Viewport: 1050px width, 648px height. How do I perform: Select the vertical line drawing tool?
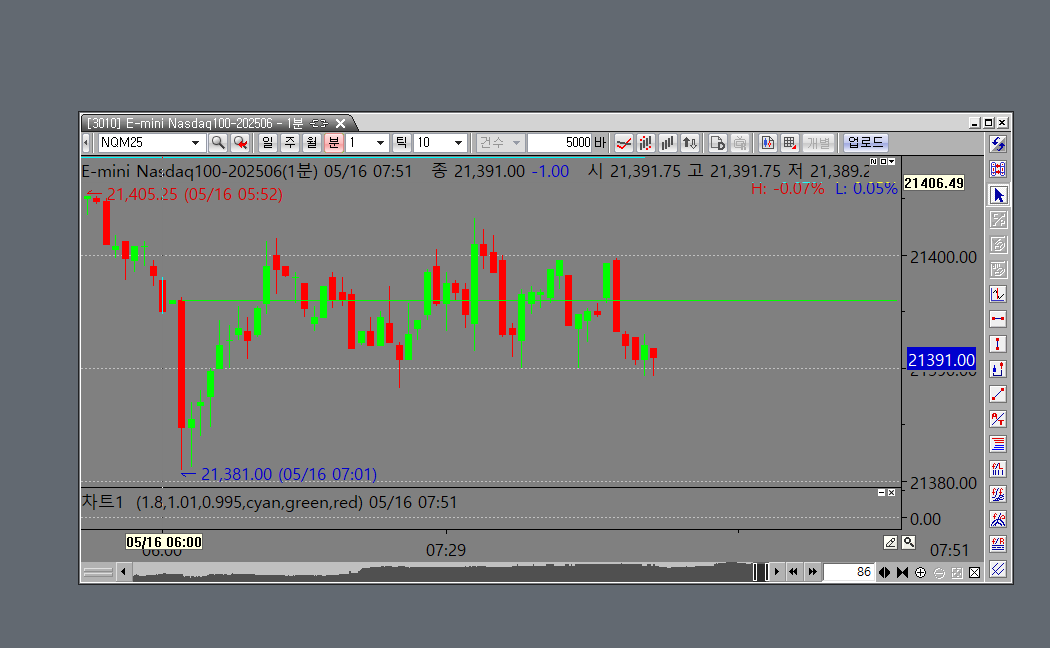click(997, 344)
